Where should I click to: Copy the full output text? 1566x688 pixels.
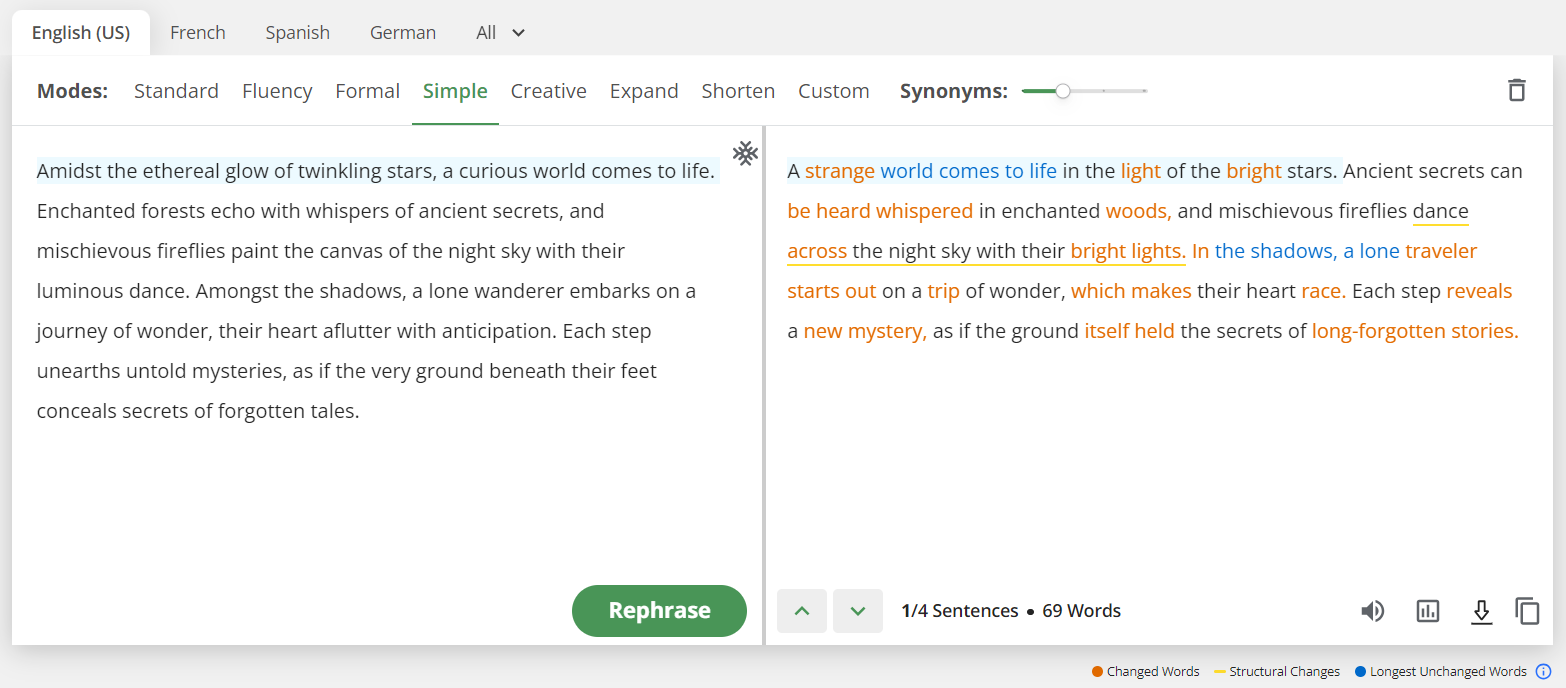(x=1527, y=611)
